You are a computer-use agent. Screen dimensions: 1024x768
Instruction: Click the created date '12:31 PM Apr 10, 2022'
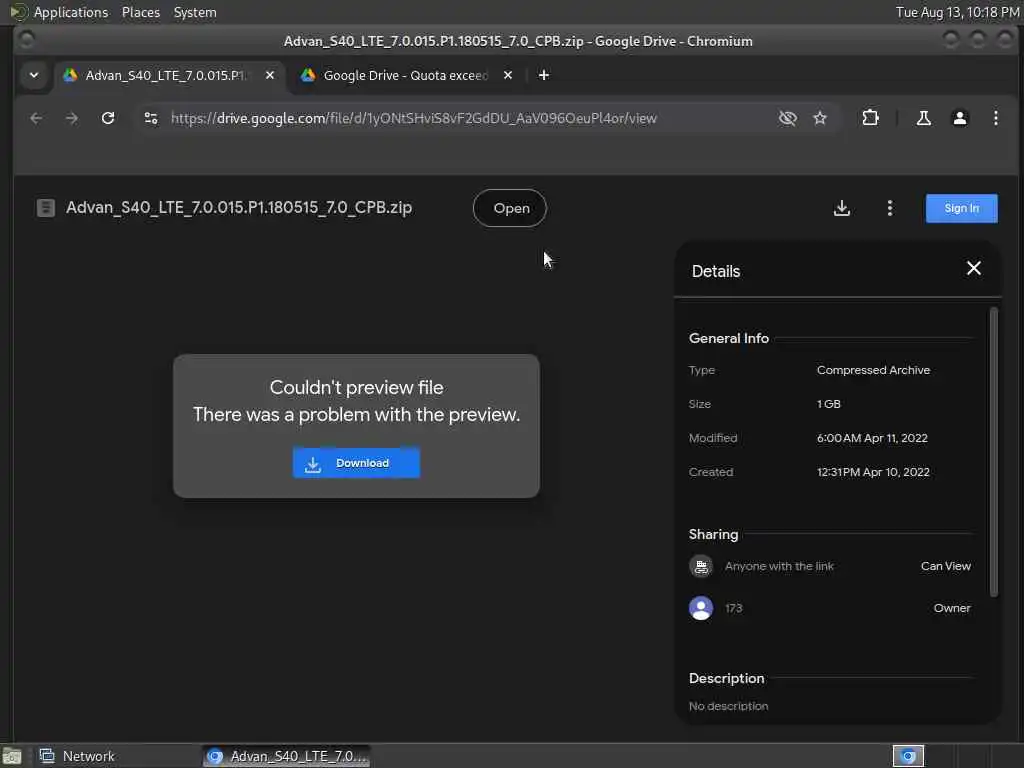[x=873, y=472]
